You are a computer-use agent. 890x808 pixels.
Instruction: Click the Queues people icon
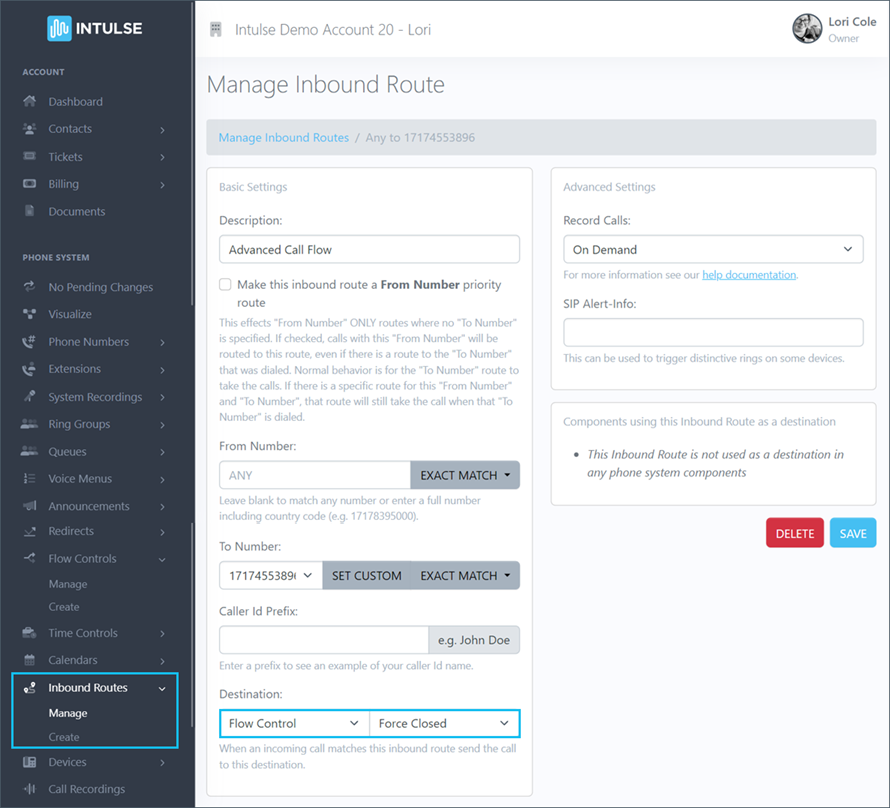coord(30,451)
